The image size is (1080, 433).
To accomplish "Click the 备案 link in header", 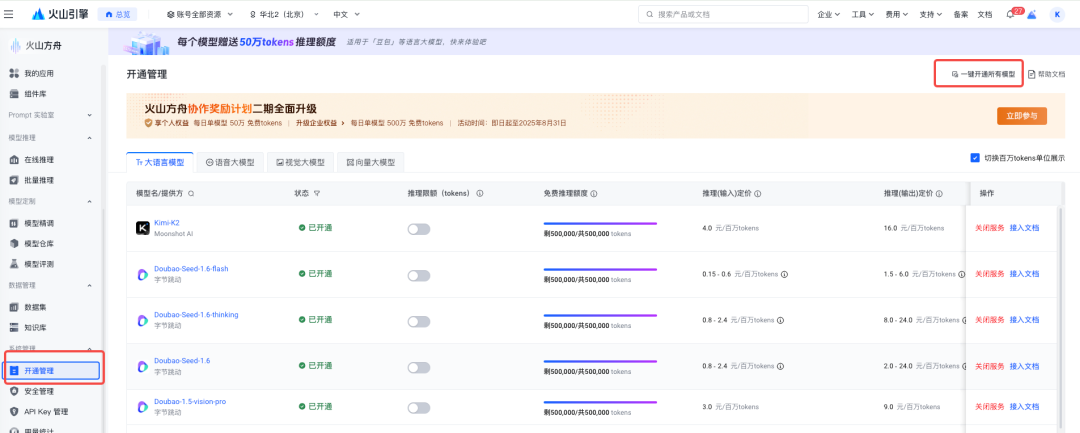I will point(961,14).
